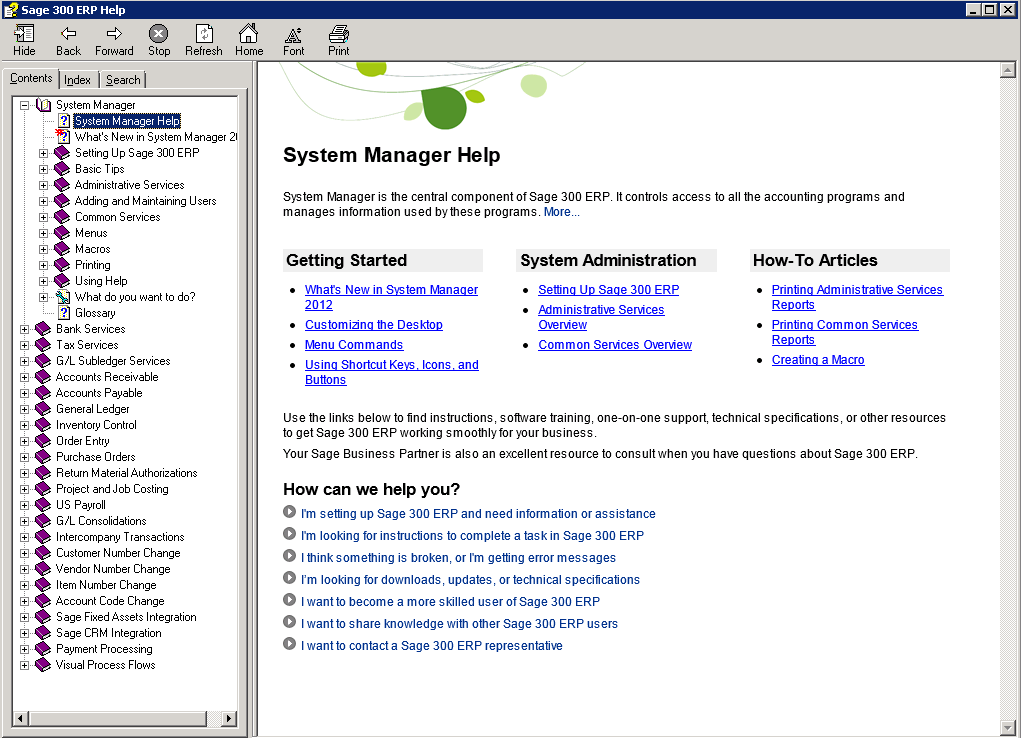
Task: Click the More... link in intro
Action: point(561,212)
